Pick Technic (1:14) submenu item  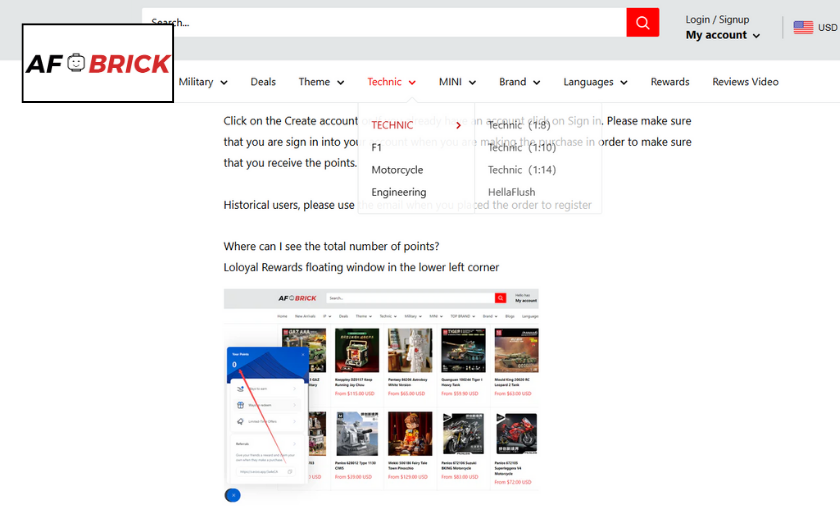pos(522,170)
